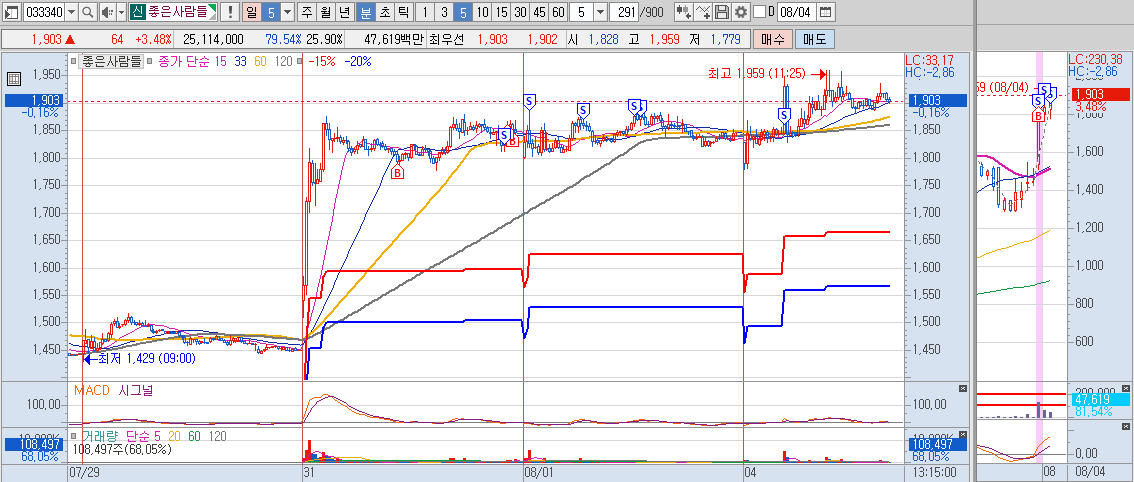Click the -20% envelope legend label
Viewport: 1134px width, 482px height.
tap(357, 62)
